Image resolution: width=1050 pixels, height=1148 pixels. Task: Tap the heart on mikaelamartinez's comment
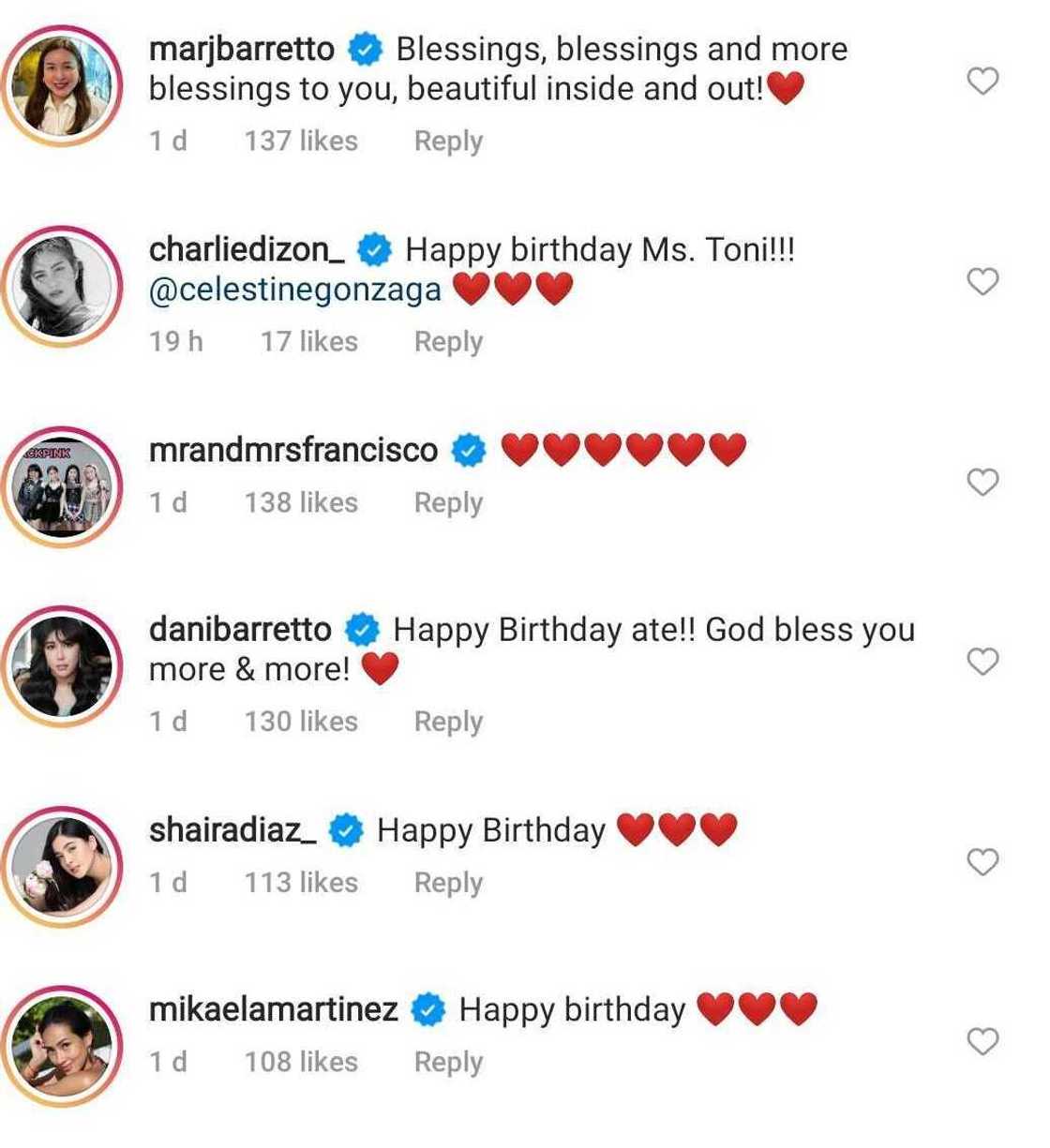click(x=982, y=1041)
